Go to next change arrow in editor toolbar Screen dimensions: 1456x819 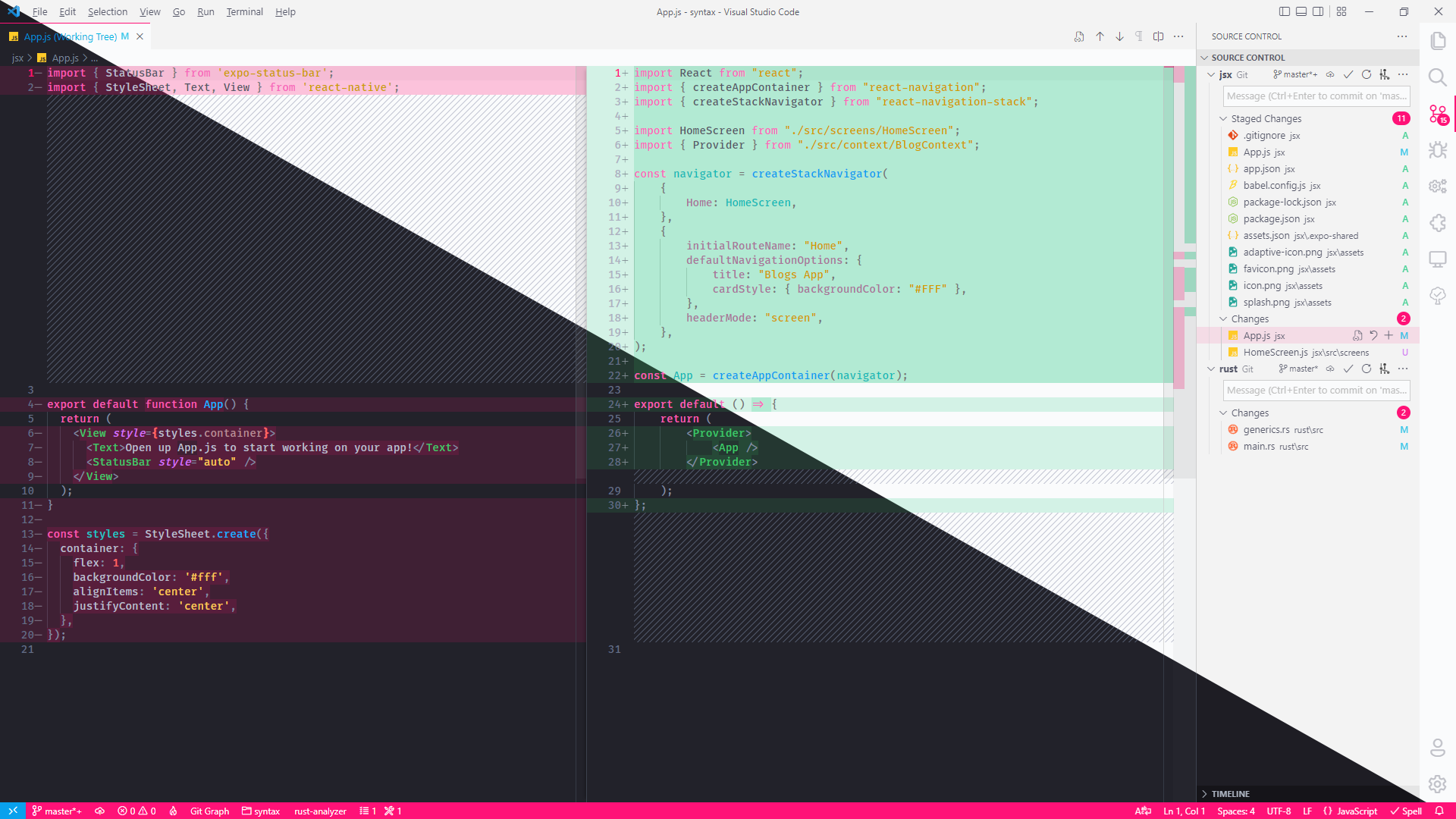(x=1119, y=36)
